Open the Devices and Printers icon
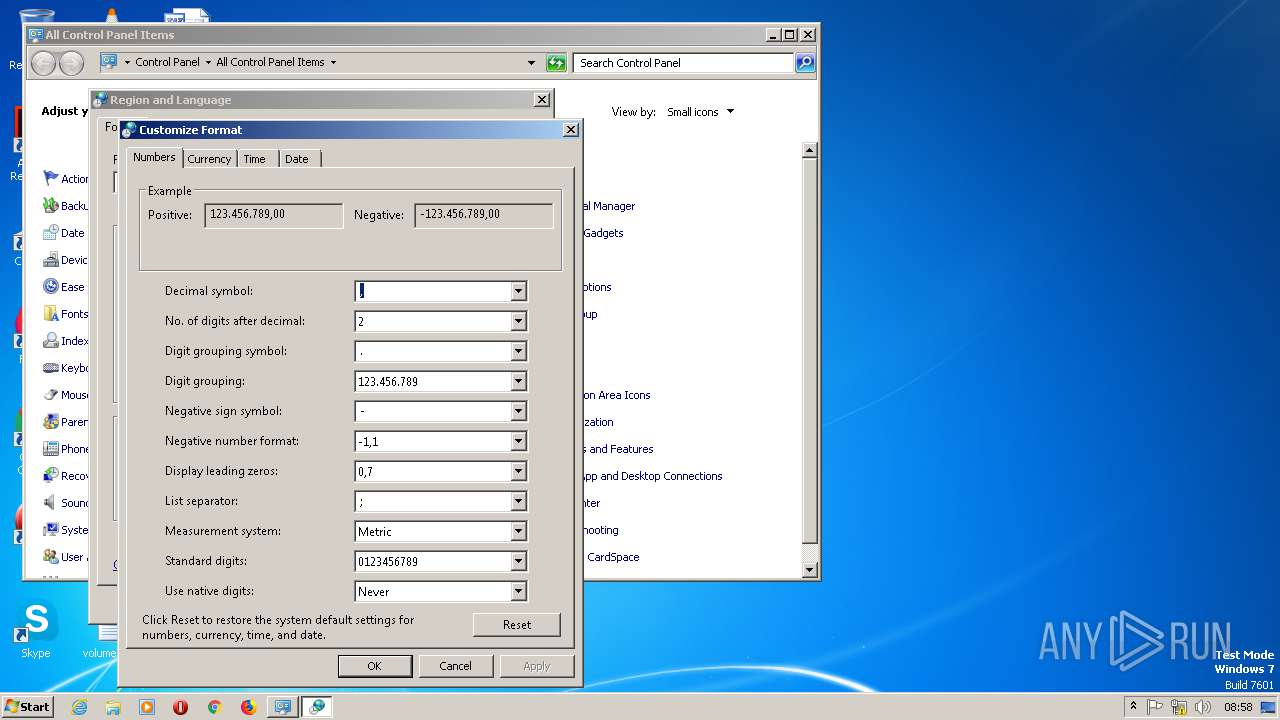Screen dimensions: 1280x720 [51, 259]
